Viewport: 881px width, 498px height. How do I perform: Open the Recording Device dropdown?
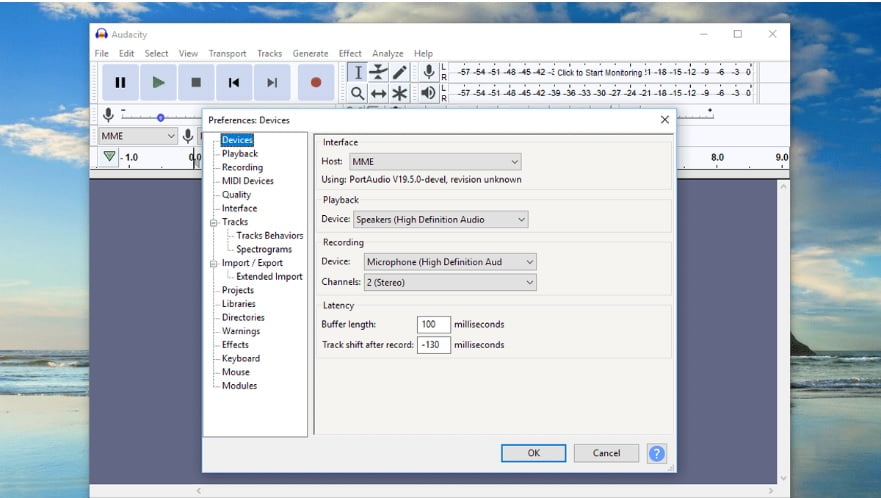(x=450, y=262)
